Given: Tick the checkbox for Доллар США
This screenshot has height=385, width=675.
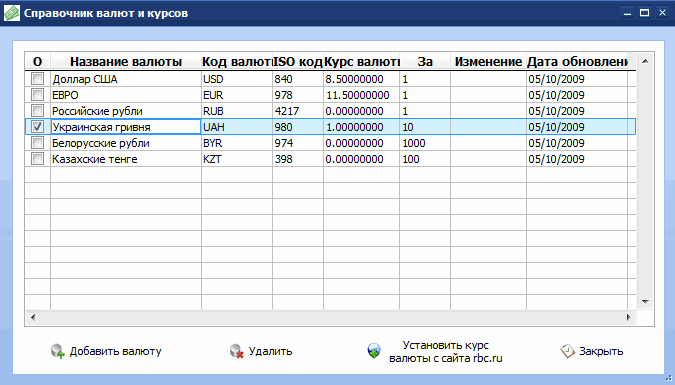Looking at the screenshot, I should (37, 79).
